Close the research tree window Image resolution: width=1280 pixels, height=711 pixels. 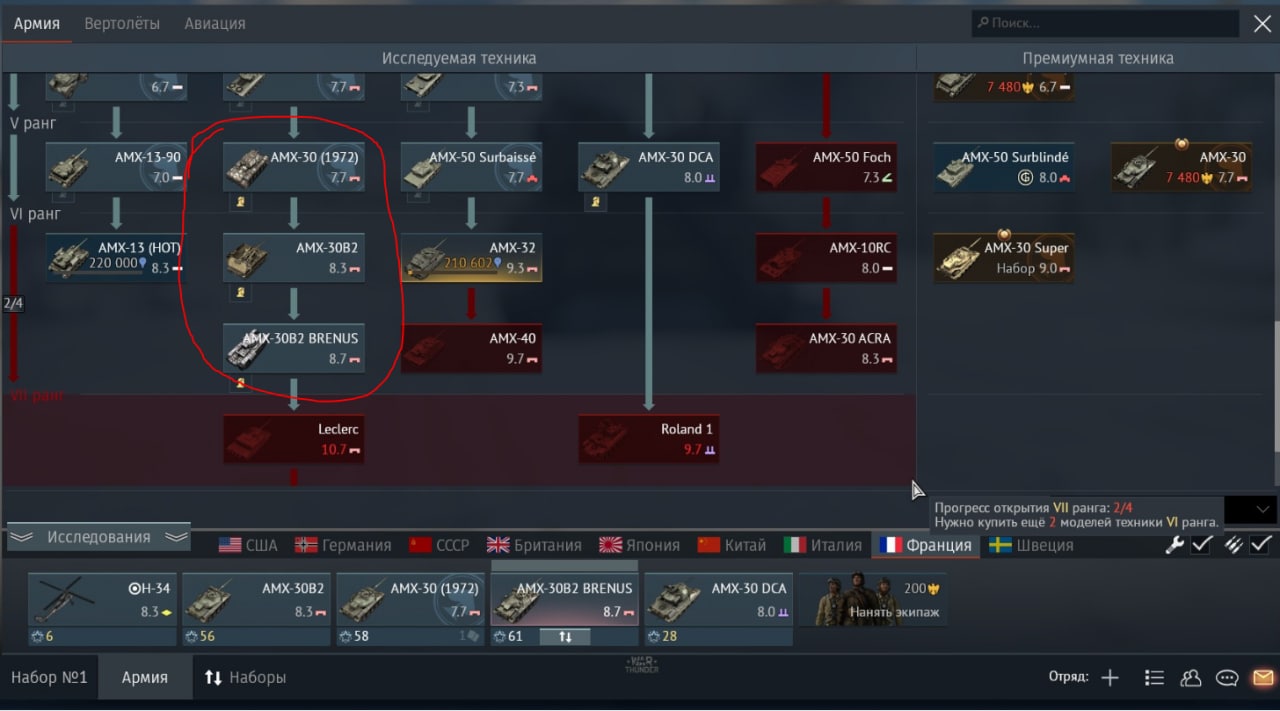click(1261, 23)
